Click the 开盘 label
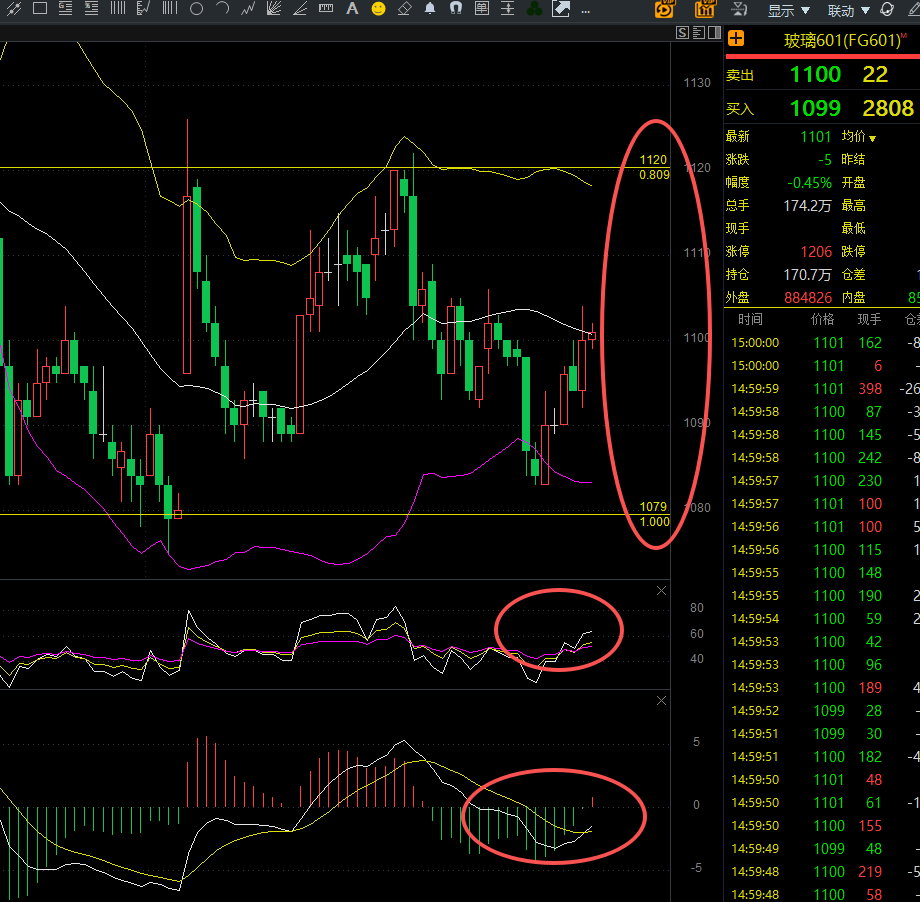The height and width of the screenshot is (902, 920). click(x=853, y=183)
